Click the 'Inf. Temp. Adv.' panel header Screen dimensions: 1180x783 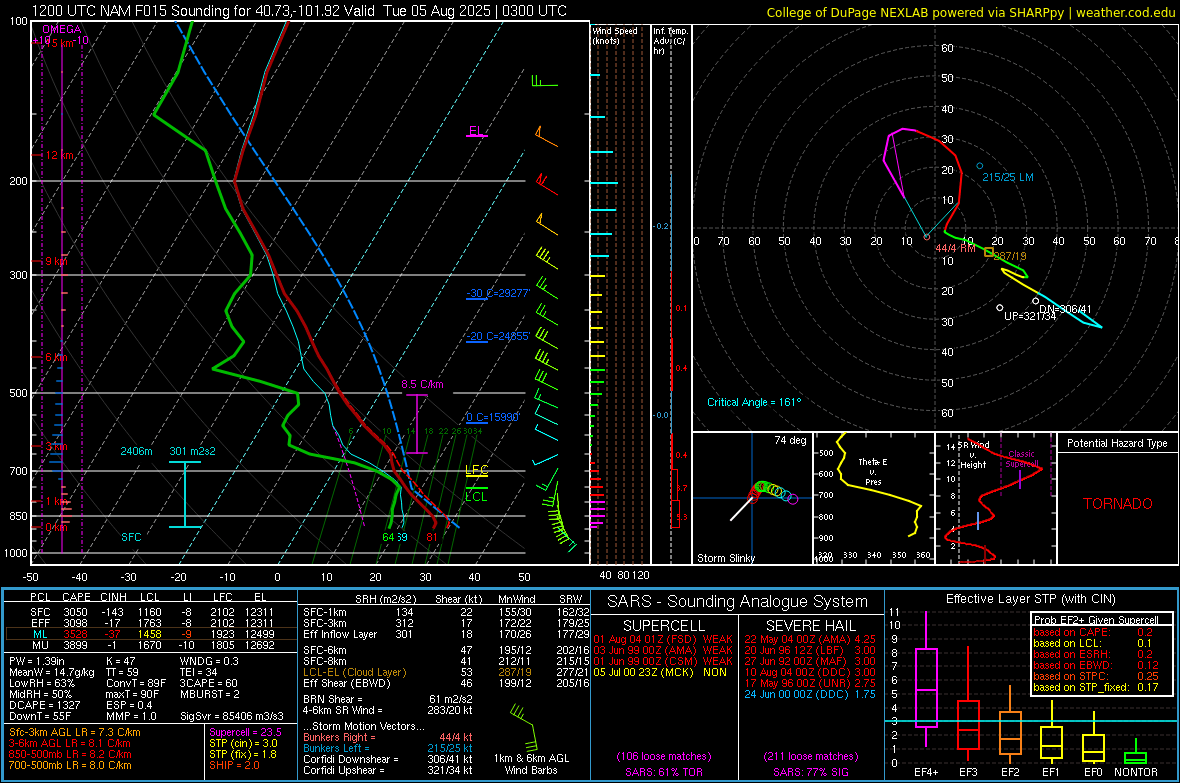tap(669, 41)
